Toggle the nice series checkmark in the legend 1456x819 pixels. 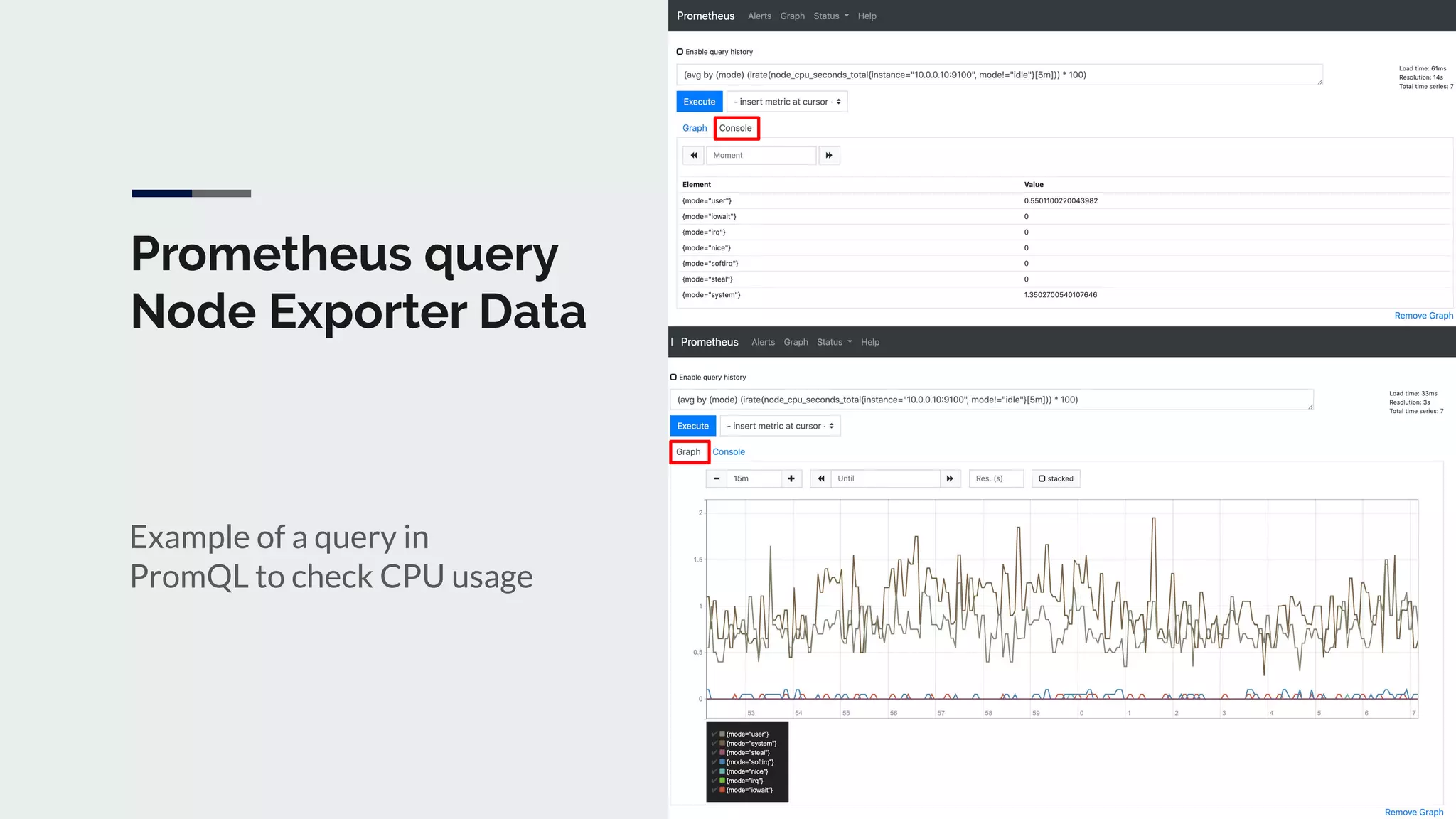(x=714, y=771)
